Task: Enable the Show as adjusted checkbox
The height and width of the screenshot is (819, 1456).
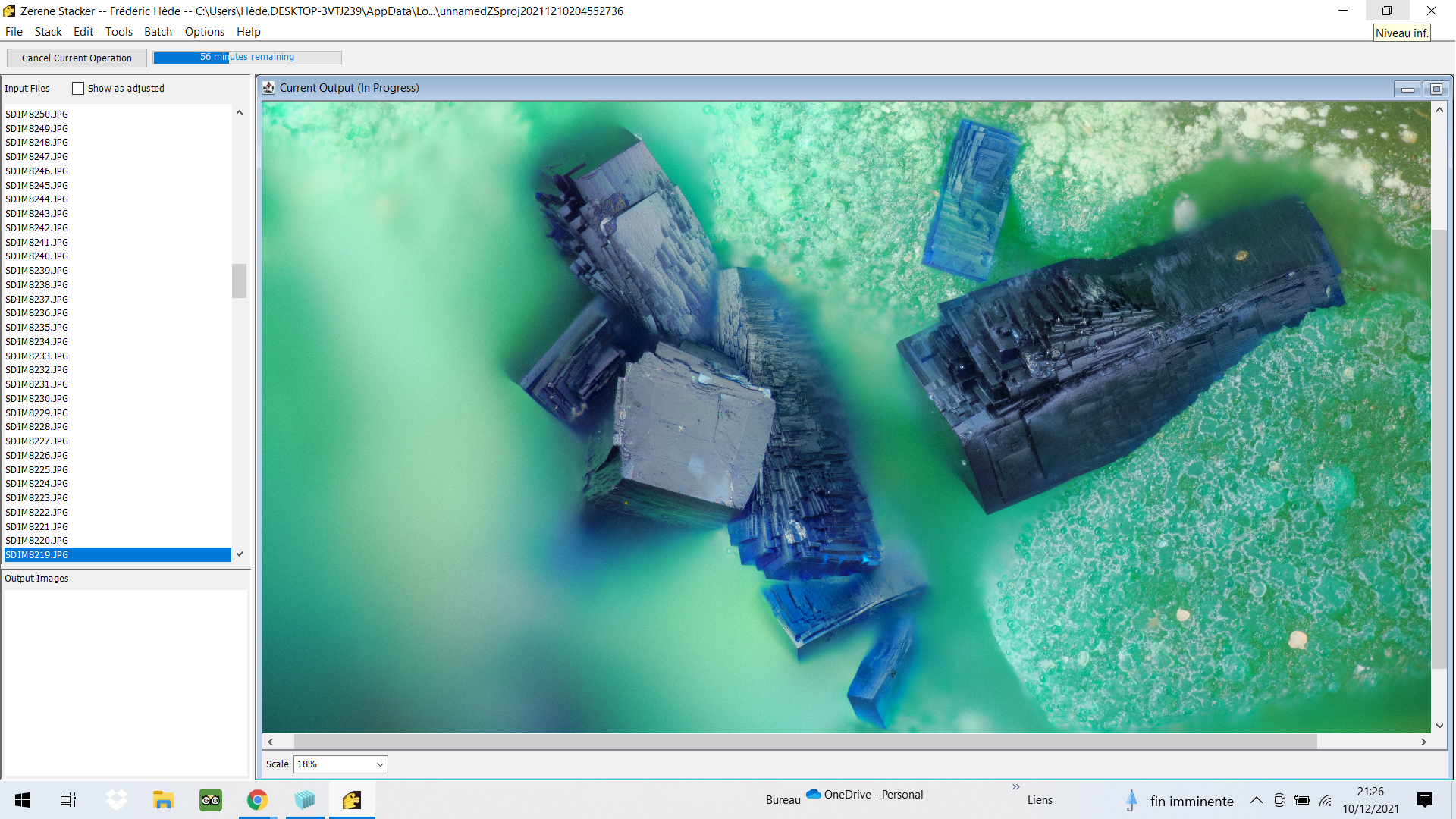Action: click(78, 89)
